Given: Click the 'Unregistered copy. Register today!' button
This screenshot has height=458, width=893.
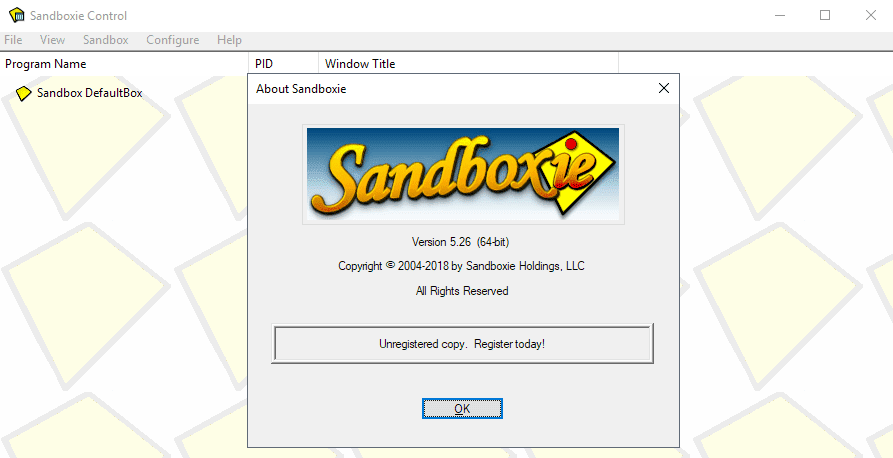Looking at the screenshot, I should [462, 344].
